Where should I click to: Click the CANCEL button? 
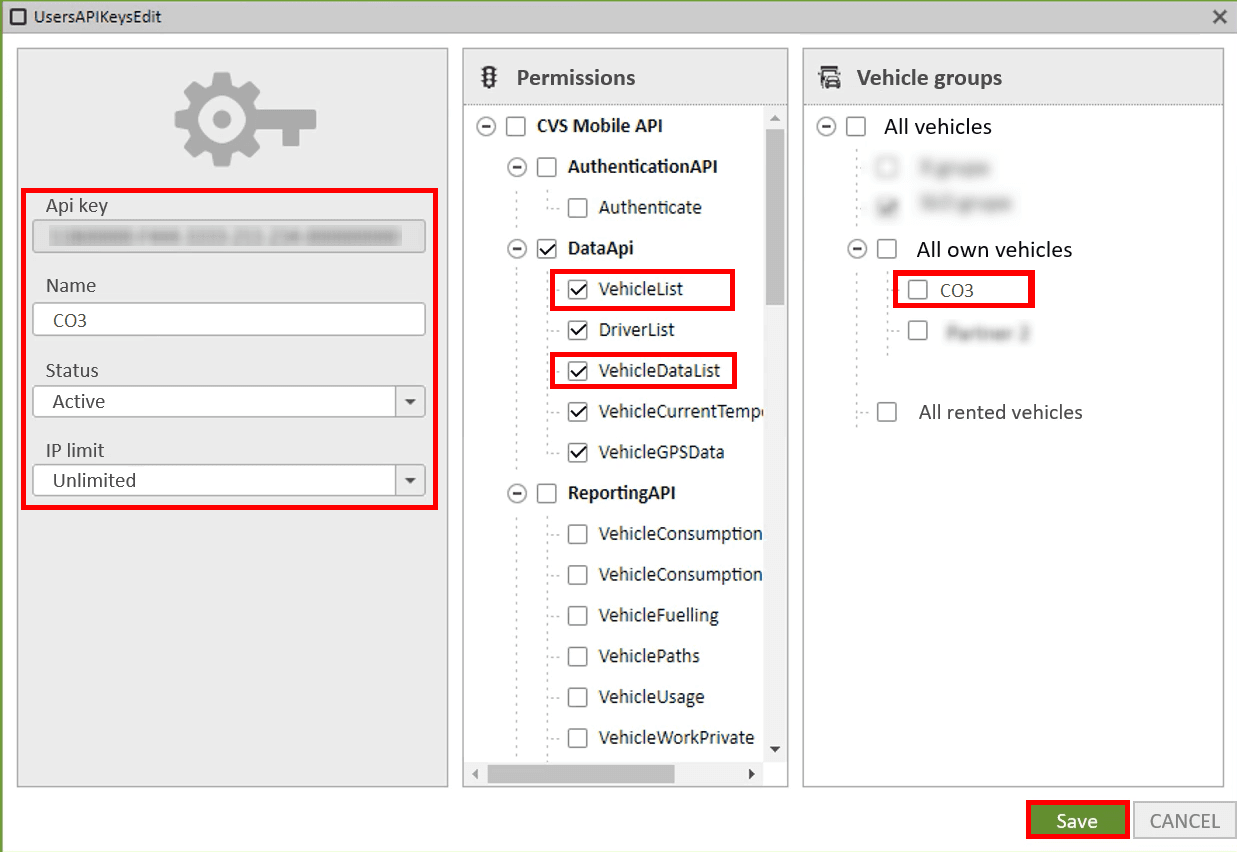click(x=1184, y=820)
